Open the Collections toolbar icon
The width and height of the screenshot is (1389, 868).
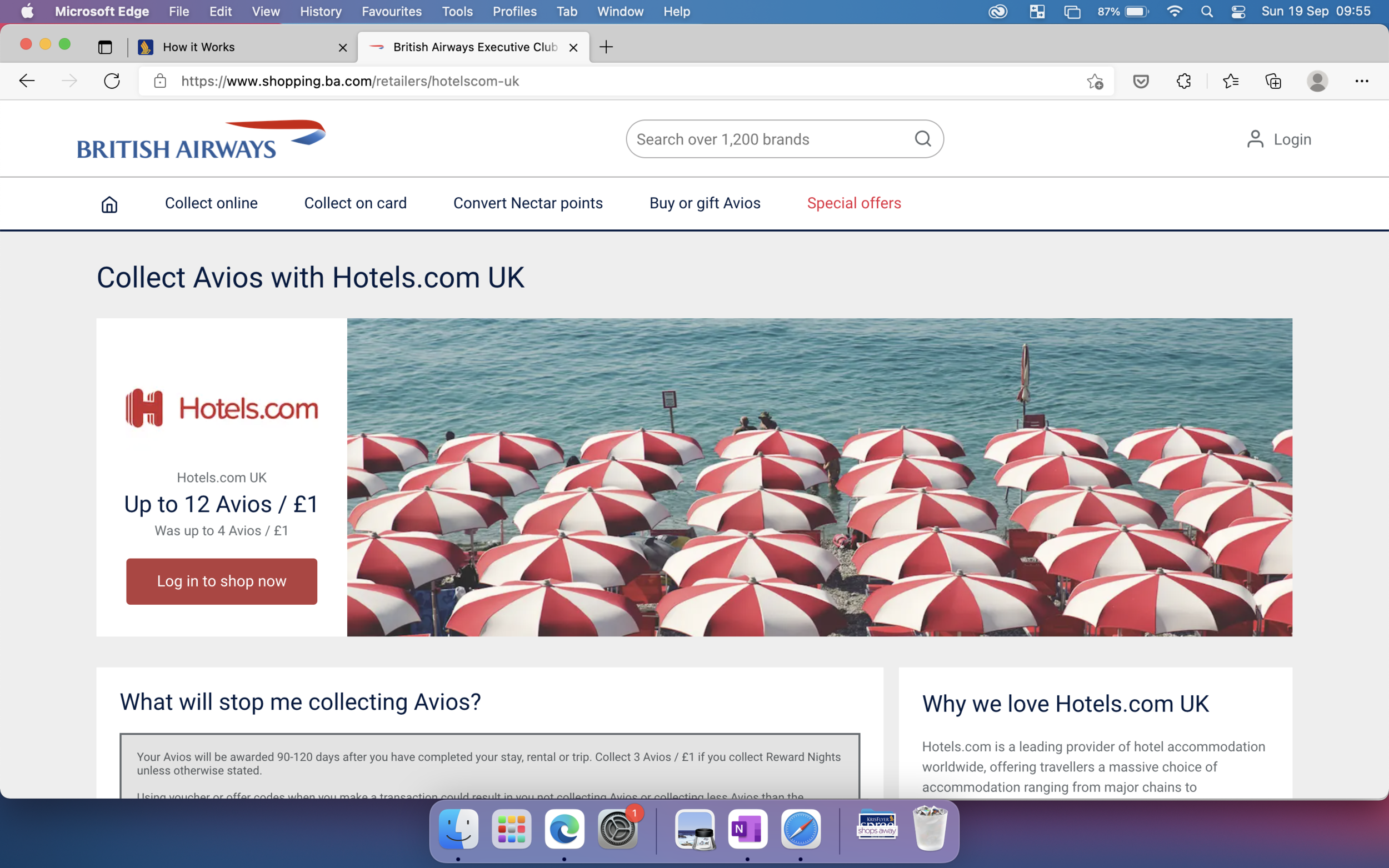click(x=1273, y=81)
